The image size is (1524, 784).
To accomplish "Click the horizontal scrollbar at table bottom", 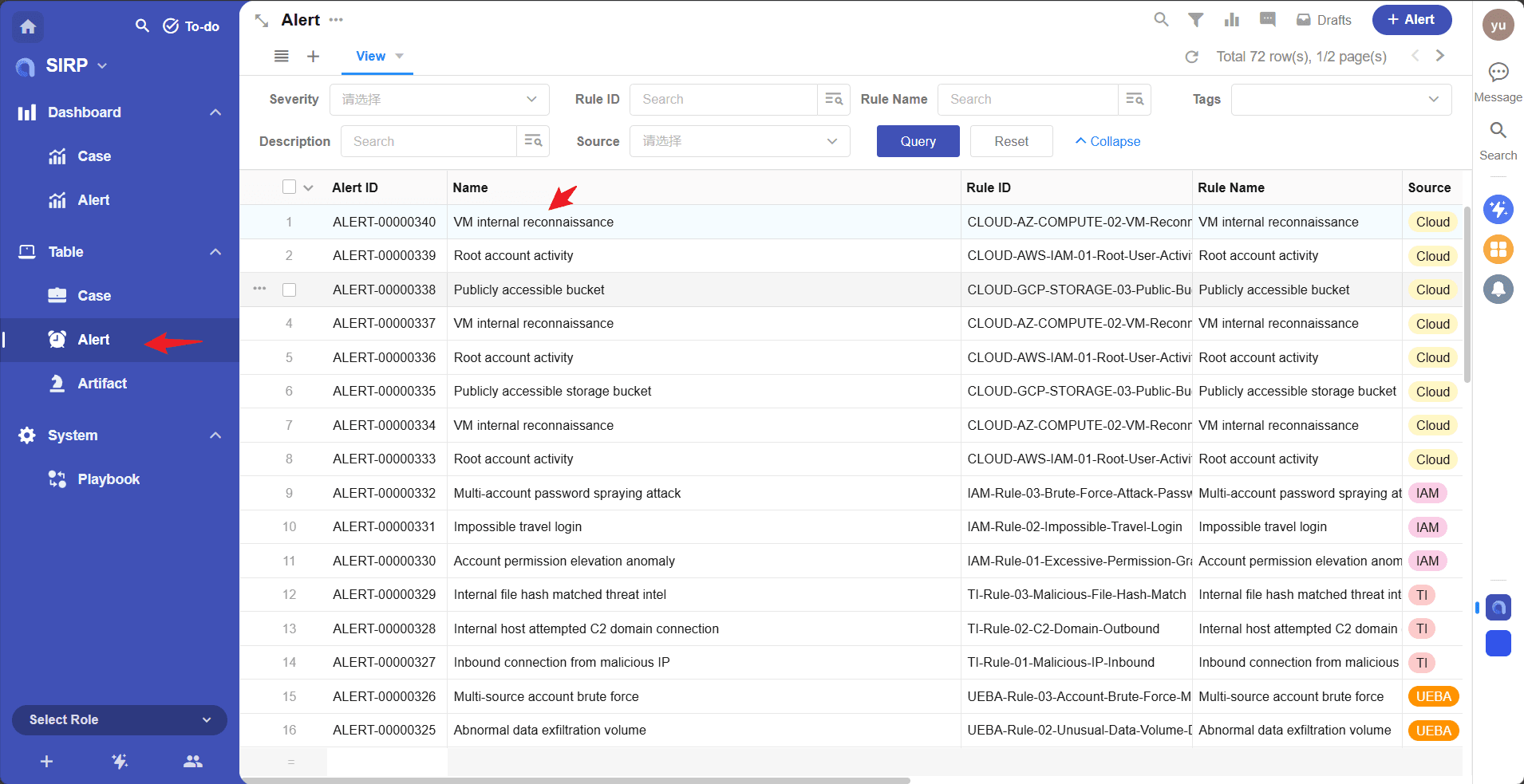I will (x=574, y=780).
